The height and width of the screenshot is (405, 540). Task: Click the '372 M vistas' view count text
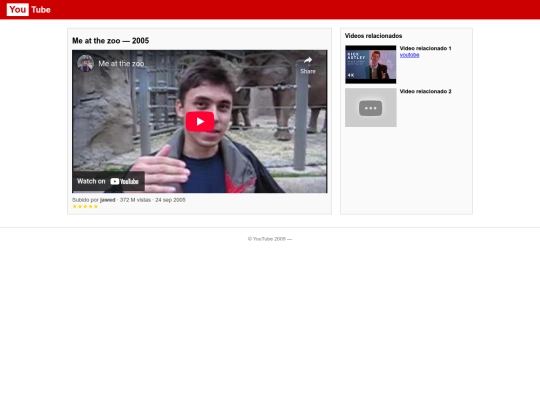coord(135,200)
